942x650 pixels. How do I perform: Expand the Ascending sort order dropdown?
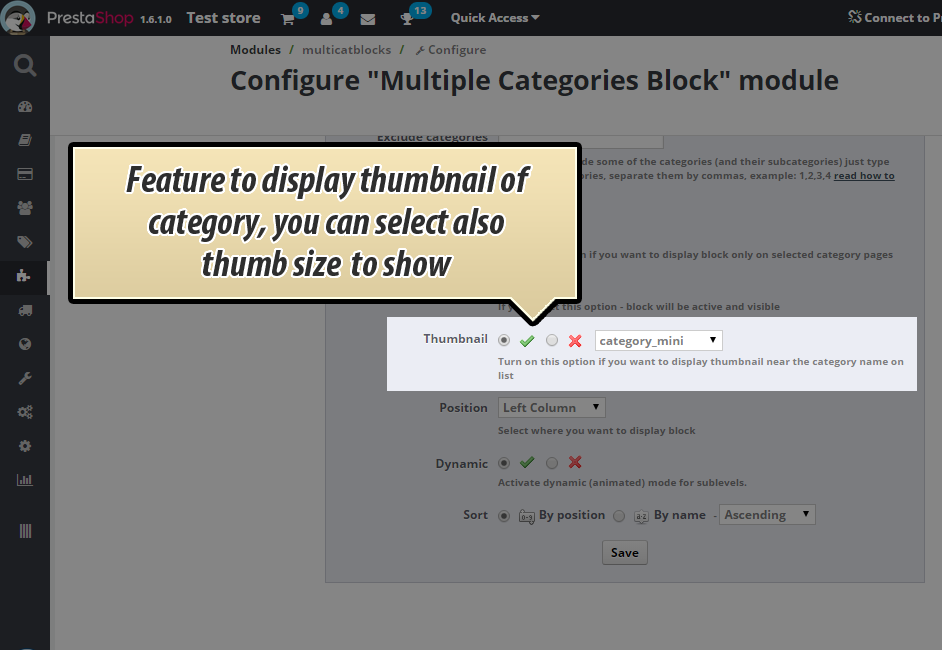point(767,515)
